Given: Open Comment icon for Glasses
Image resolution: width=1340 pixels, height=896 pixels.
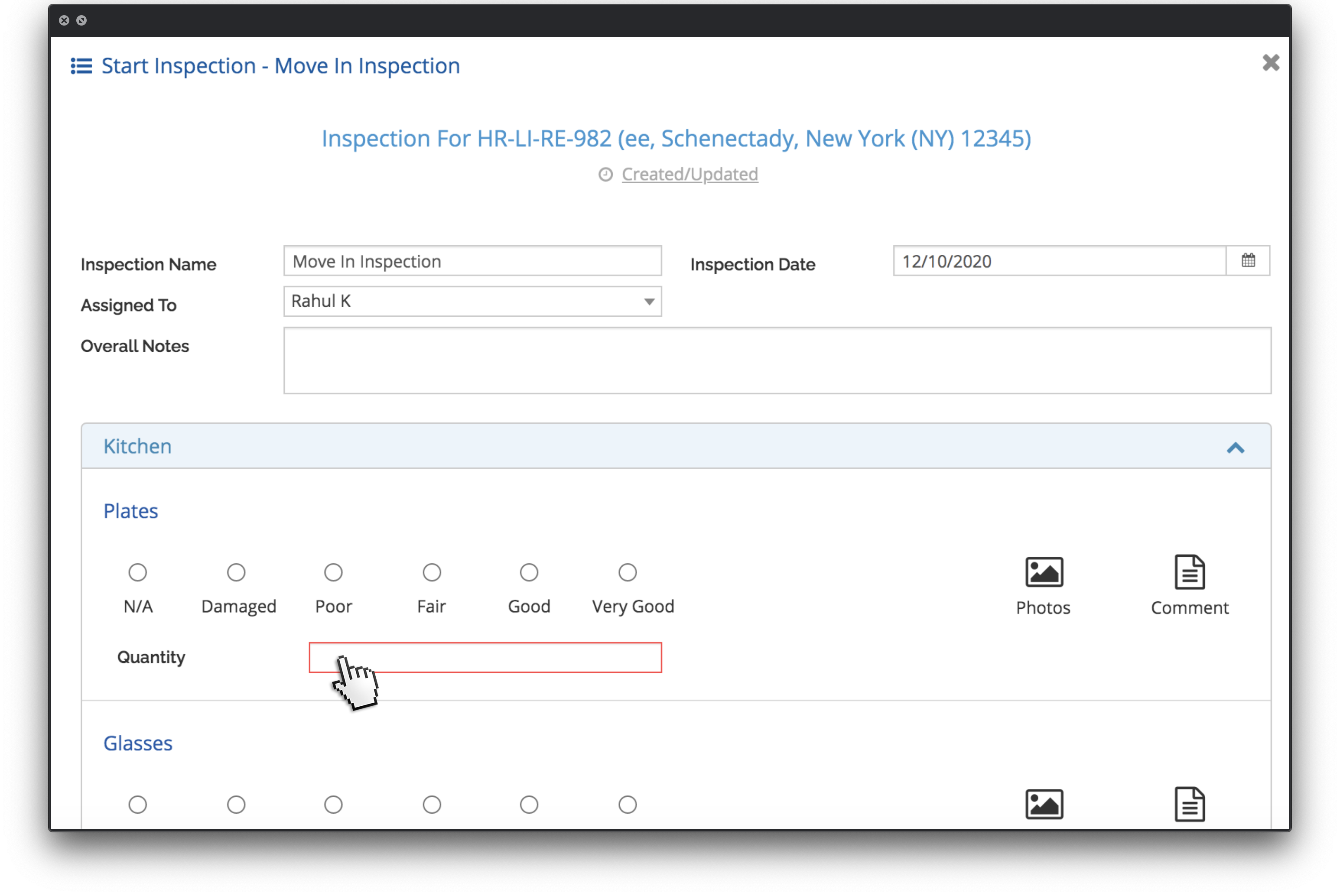Looking at the screenshot, I should pos(1190,804).
